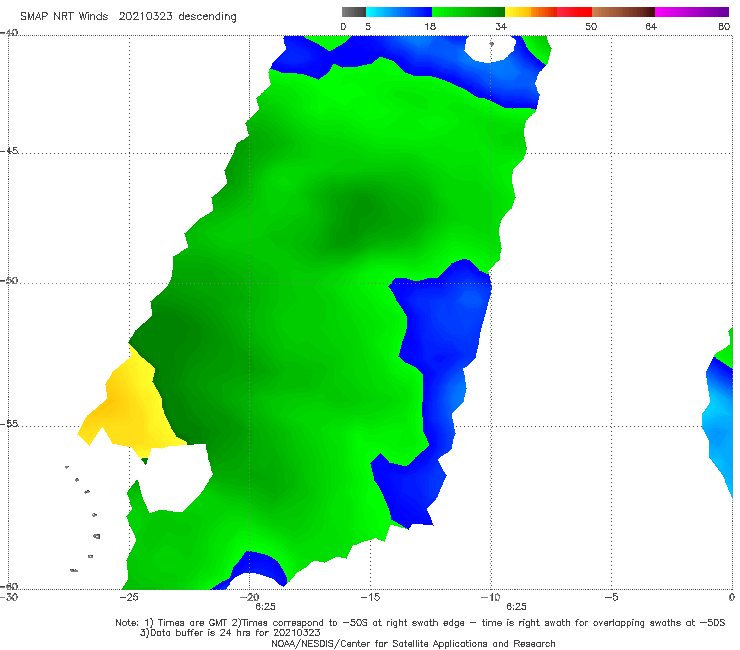
Task: Click the white data gap circle near -10 longitude
Action: tap(491, 47)
